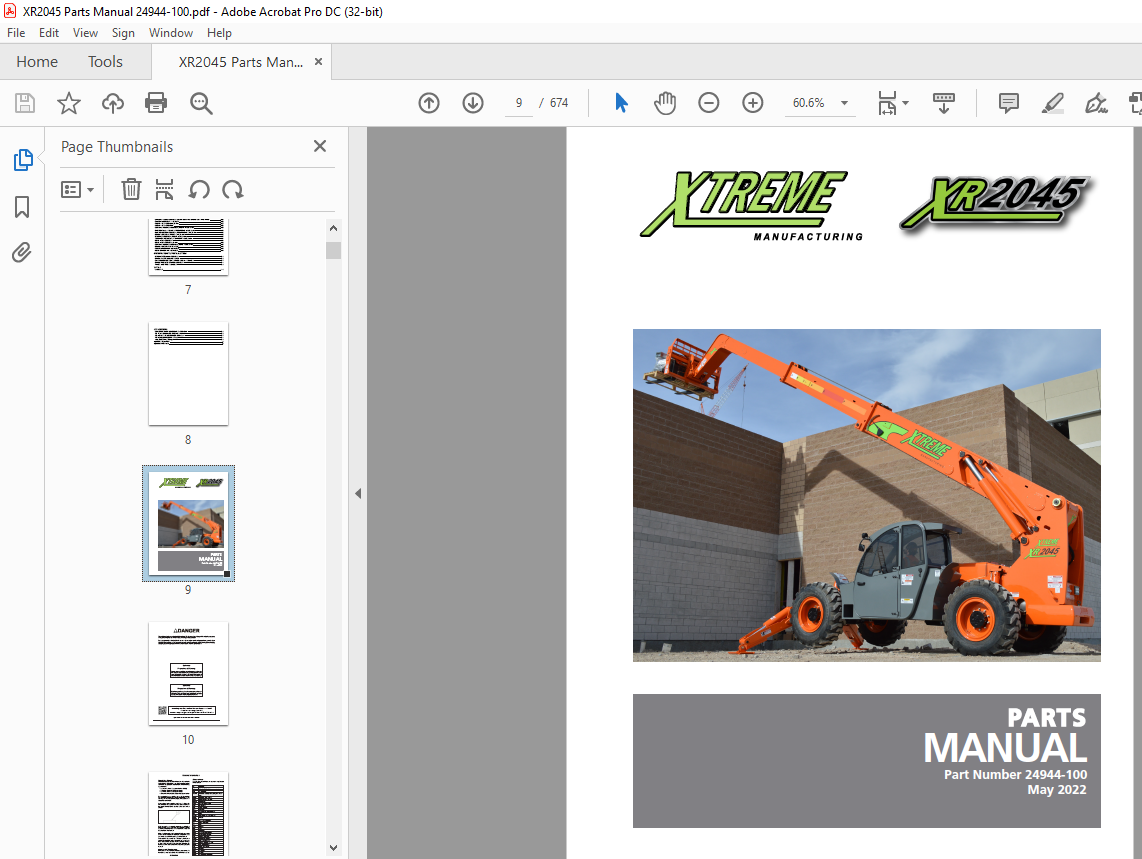
Task: Click the page number input field
Action: point(519,103)
